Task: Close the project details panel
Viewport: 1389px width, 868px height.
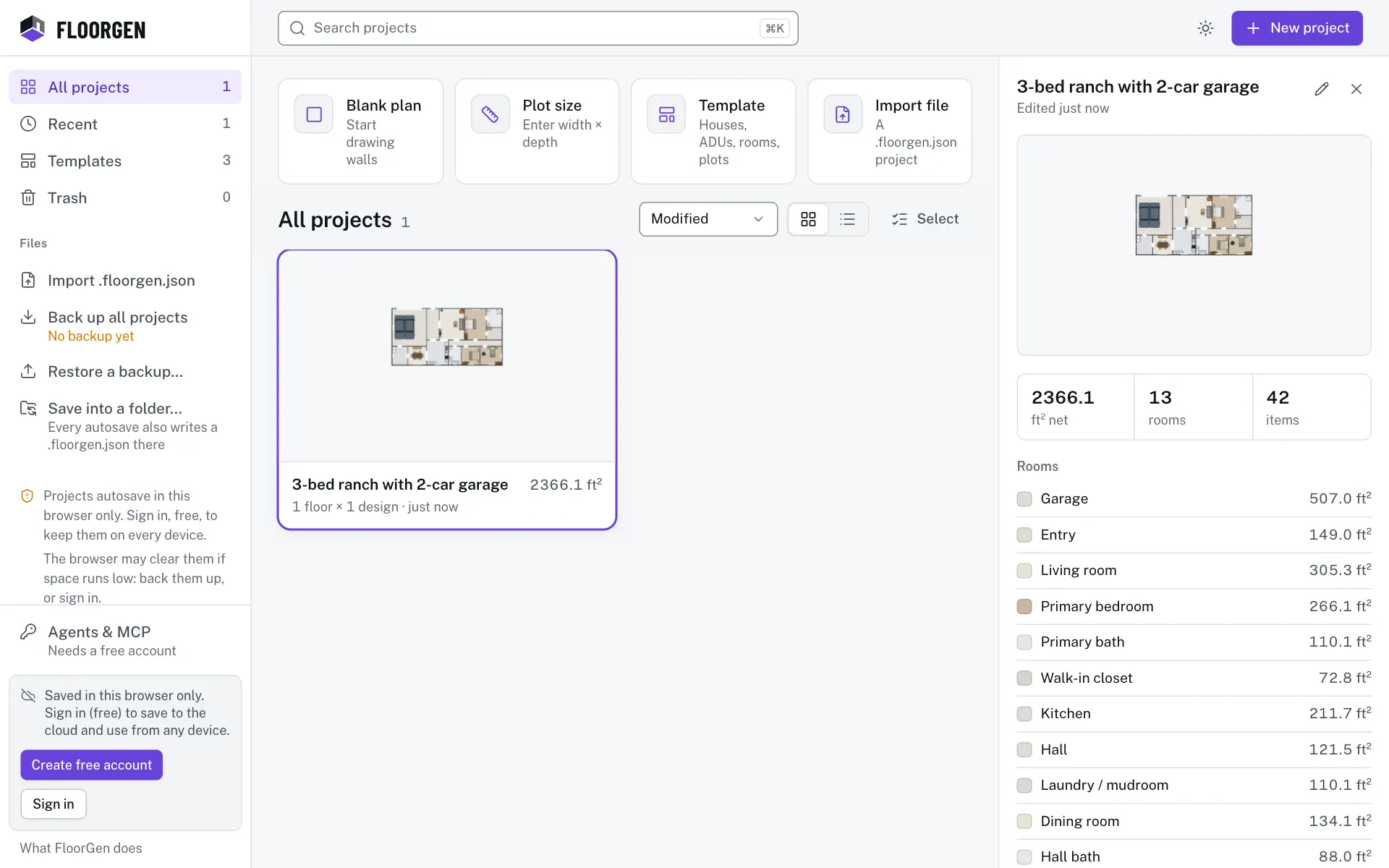Action: 1356,89
